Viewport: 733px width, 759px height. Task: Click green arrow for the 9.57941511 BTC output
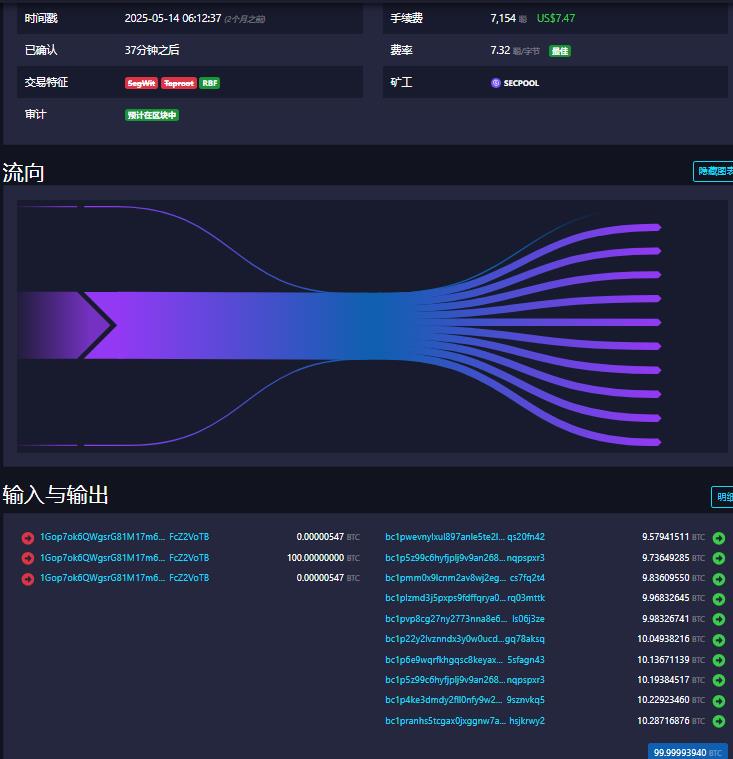click(x=719, y=538)
